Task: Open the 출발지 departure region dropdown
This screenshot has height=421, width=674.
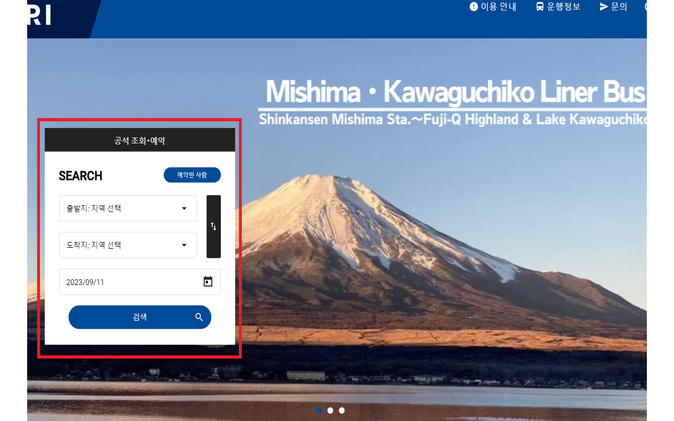Action: point(128,209)
